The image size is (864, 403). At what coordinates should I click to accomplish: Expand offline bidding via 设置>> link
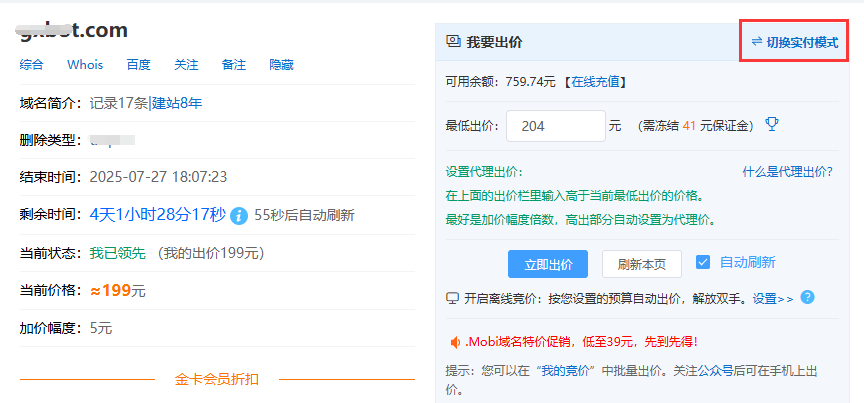[x=772, y=298]
